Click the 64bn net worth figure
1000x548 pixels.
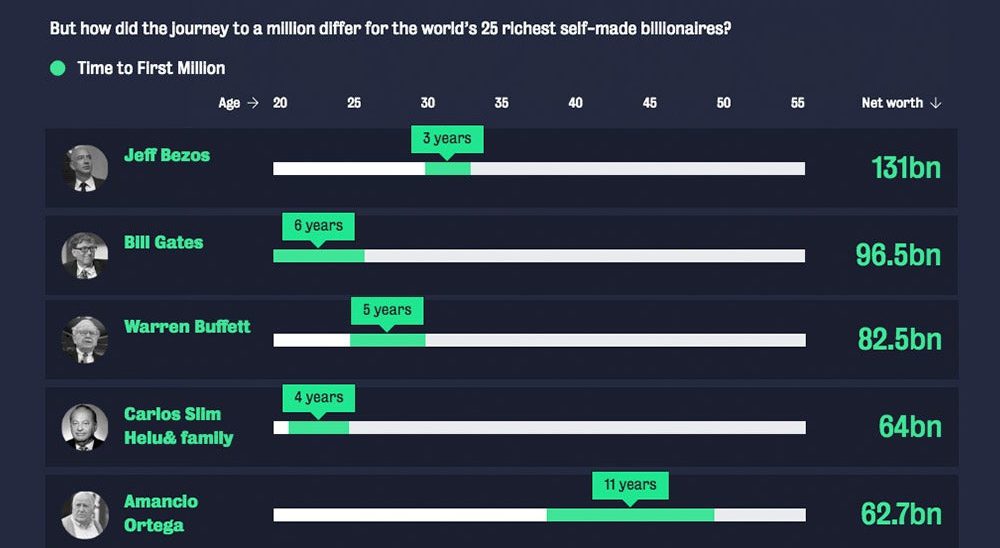910,427
